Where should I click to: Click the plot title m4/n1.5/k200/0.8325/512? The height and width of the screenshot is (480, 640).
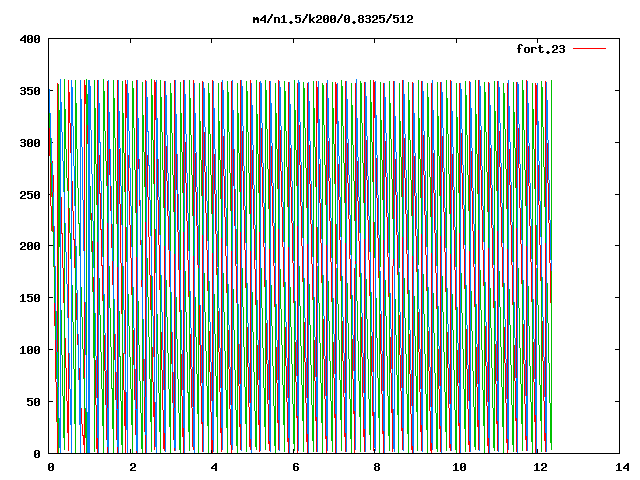pos(333,19)
